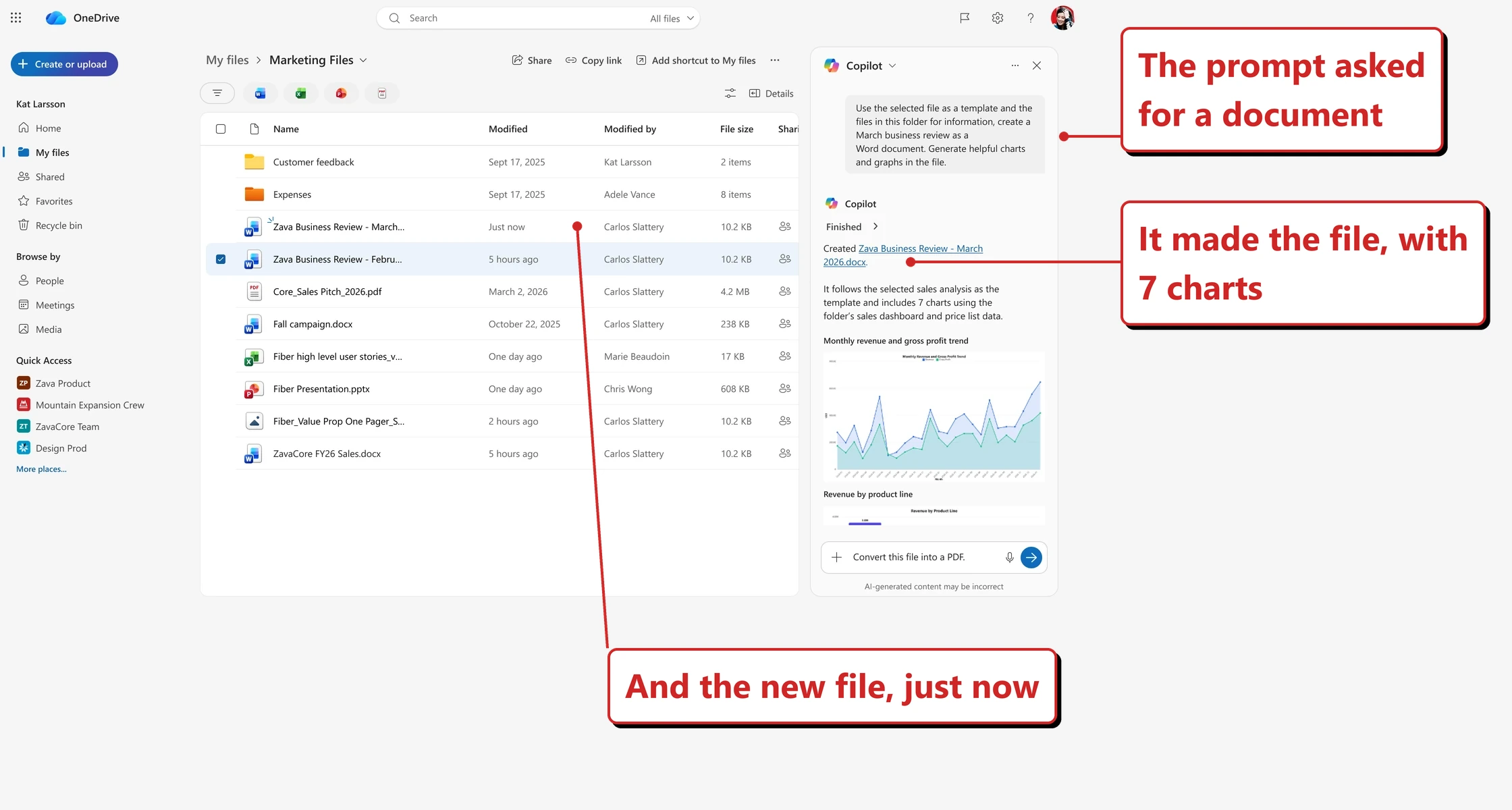Click More places link
Image resolution: width=1512 pixels, height=810 pixels.
click(x=41, y=469)
